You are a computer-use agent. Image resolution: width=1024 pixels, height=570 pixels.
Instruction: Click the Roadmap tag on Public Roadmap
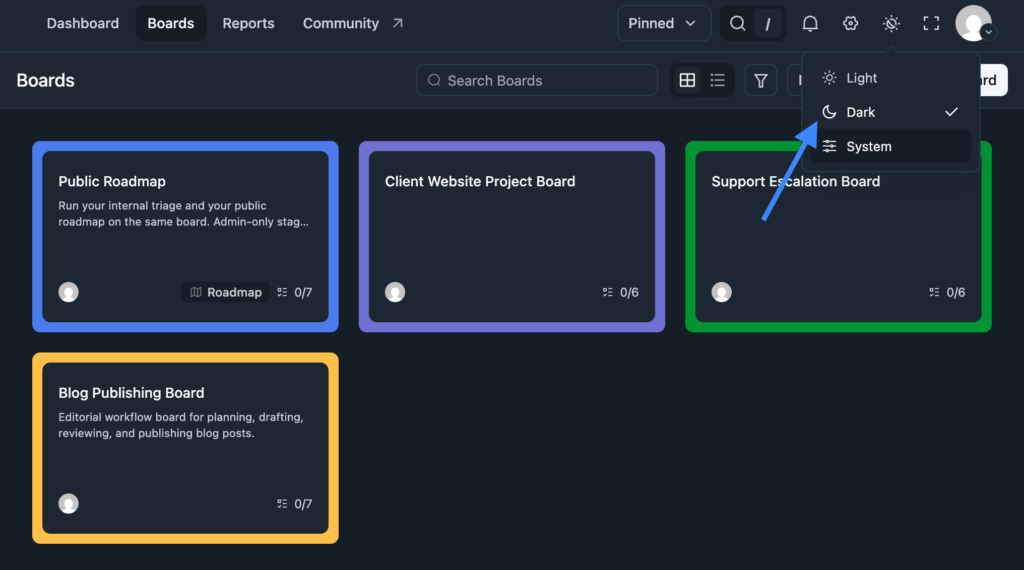tap(226, 293)
